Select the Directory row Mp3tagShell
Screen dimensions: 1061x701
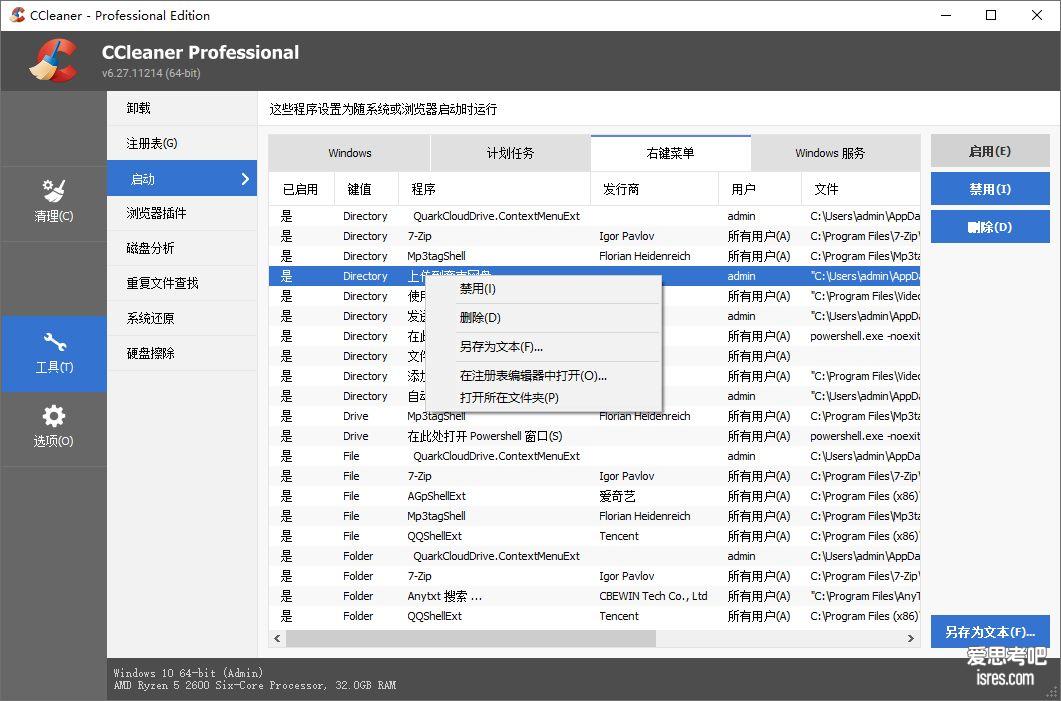pos(594,256)
